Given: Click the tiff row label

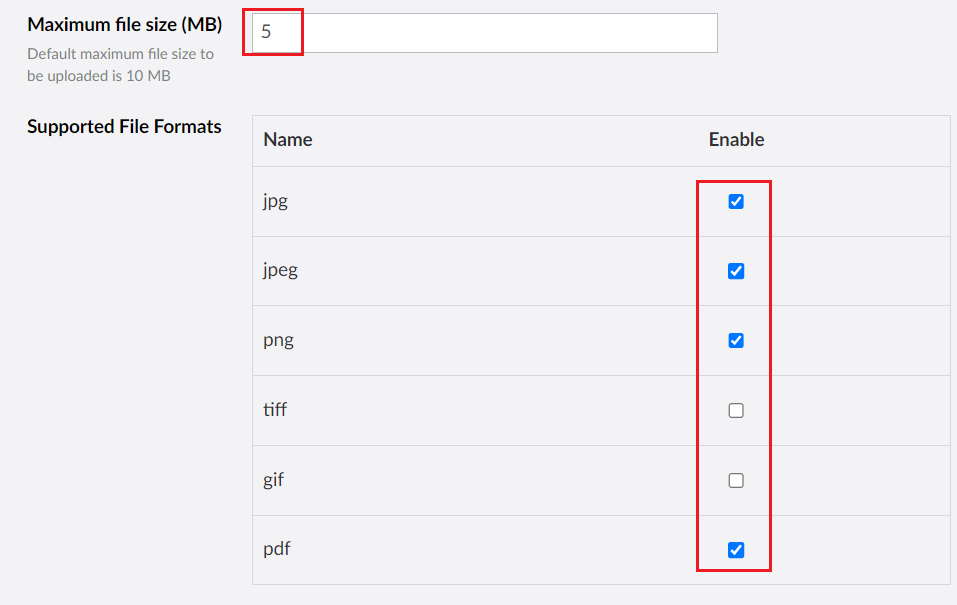Looking at the screenshot, I should (x=276, y=410).
